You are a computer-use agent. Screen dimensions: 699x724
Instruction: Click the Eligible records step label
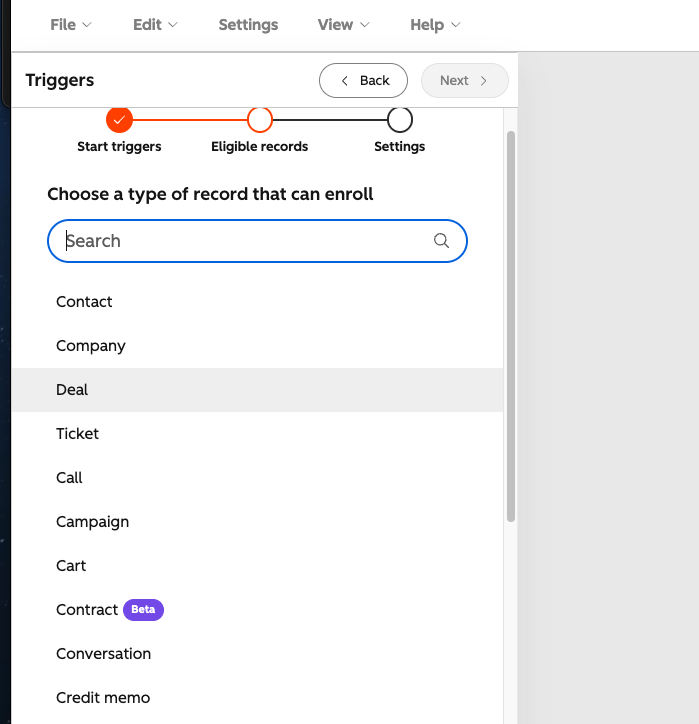[259, 146]
